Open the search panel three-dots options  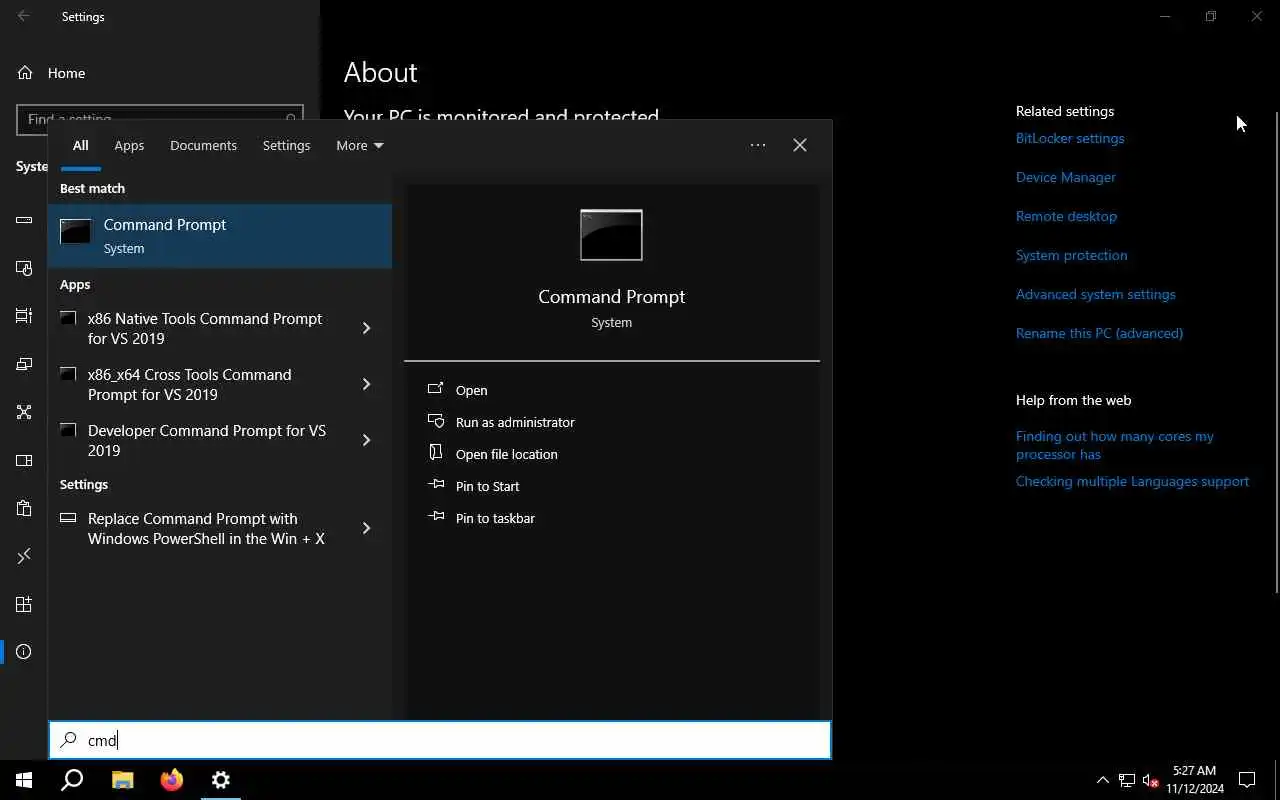758,145
